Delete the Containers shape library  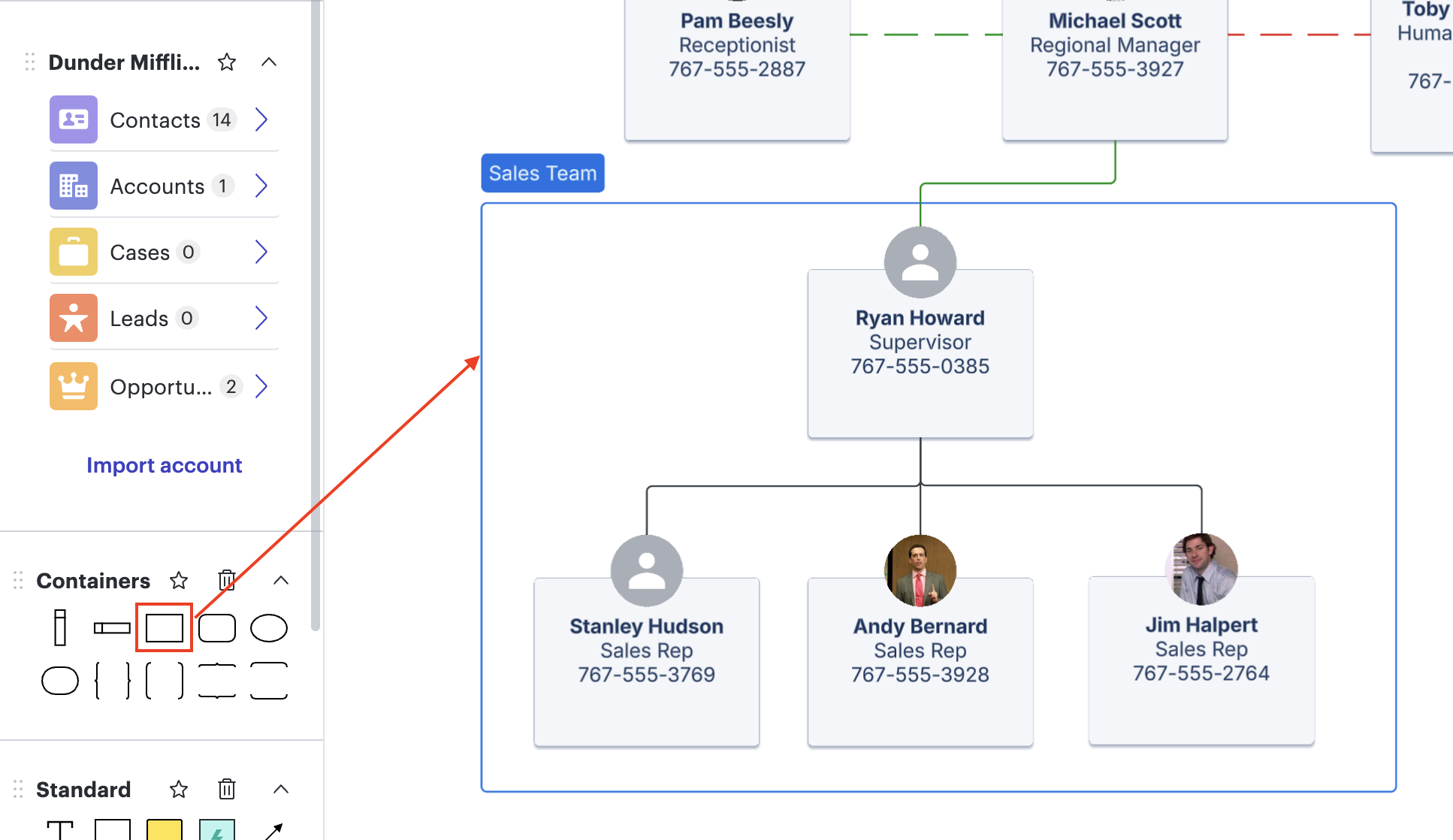click(227, 580)
